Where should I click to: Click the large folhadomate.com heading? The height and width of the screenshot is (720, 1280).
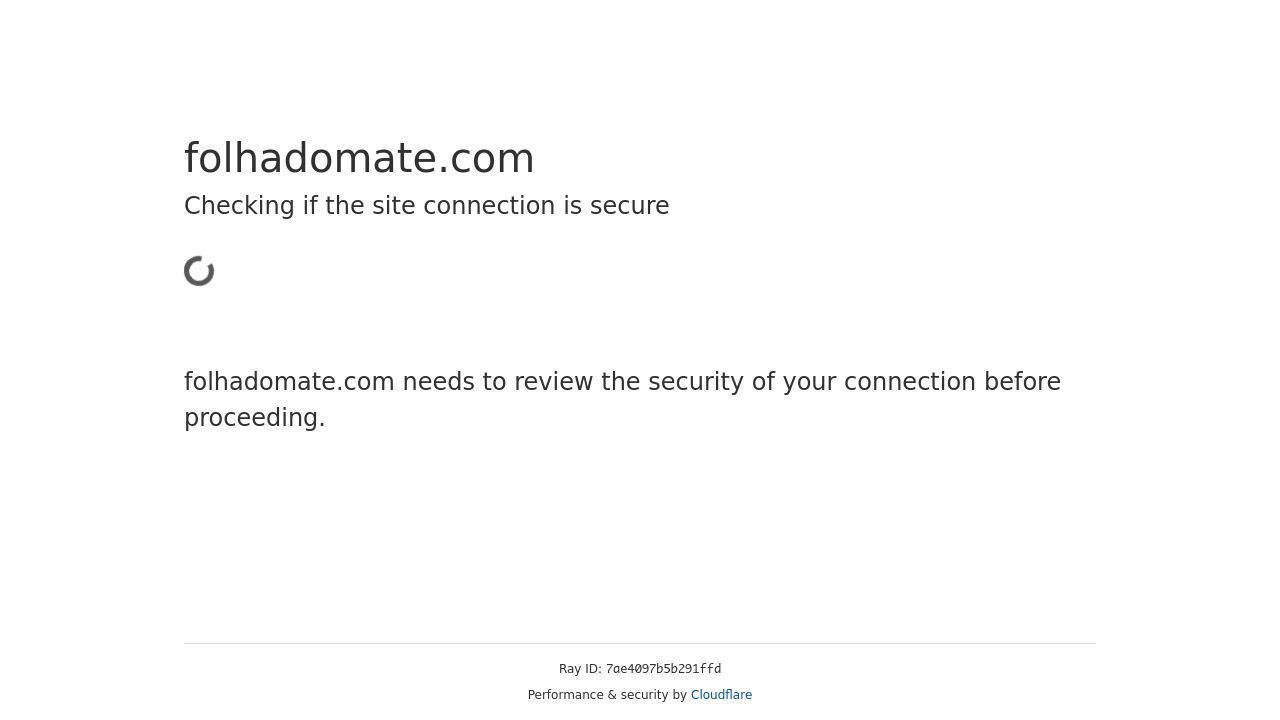click(359, 158)
